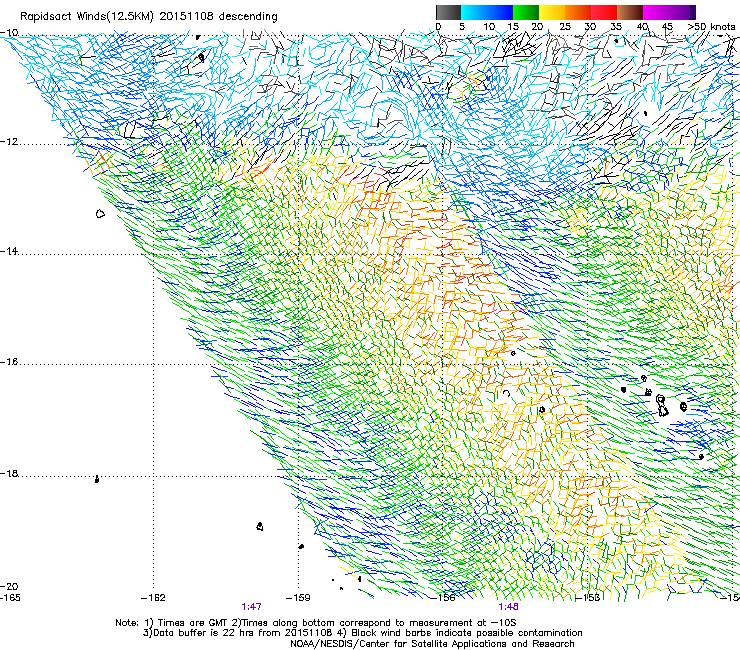Pick the magenta-purple 40-50 knots legend segment

[x=669, y=12]
